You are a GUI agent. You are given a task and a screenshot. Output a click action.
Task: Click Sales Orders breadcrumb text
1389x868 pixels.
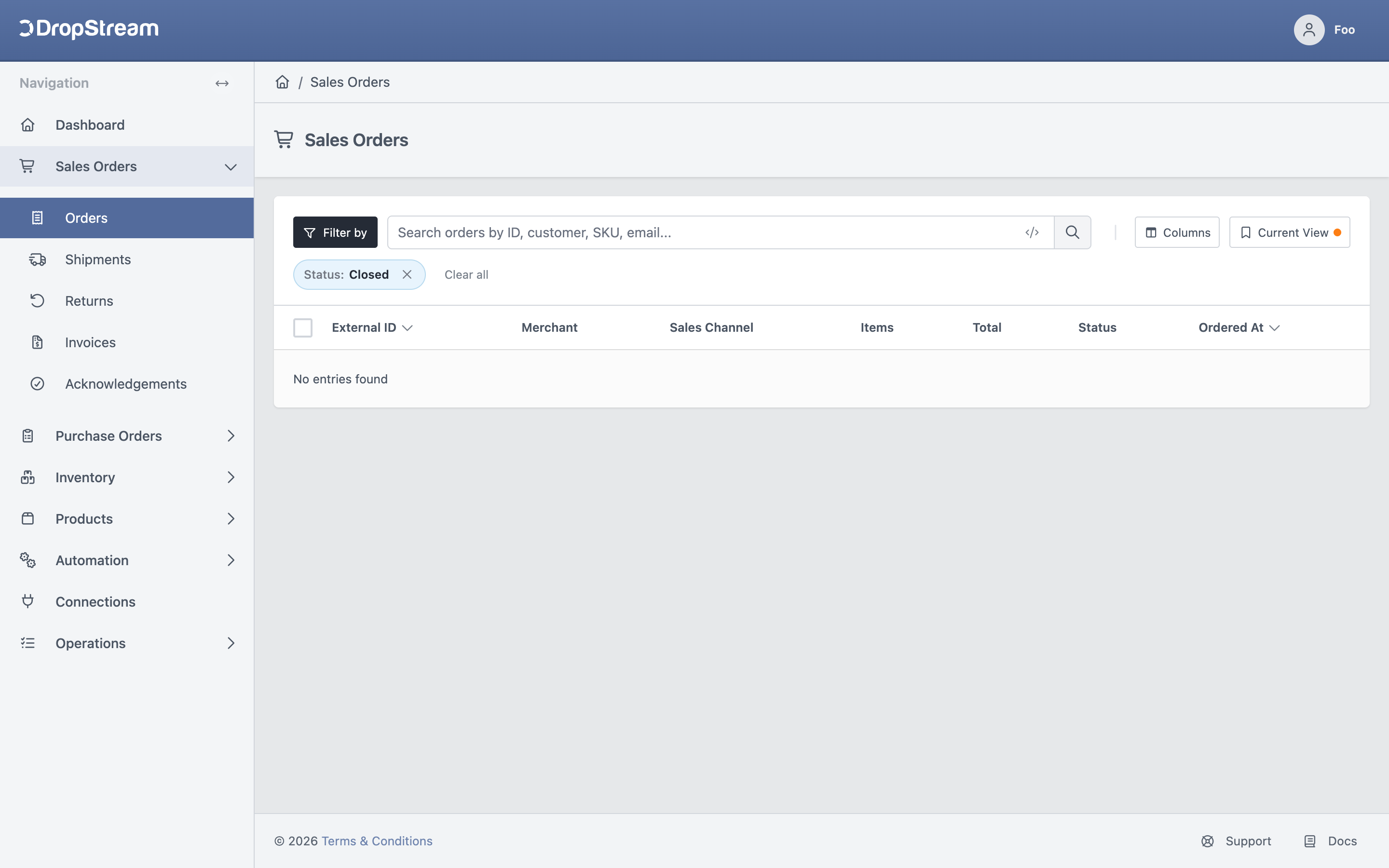click(350, 82)
